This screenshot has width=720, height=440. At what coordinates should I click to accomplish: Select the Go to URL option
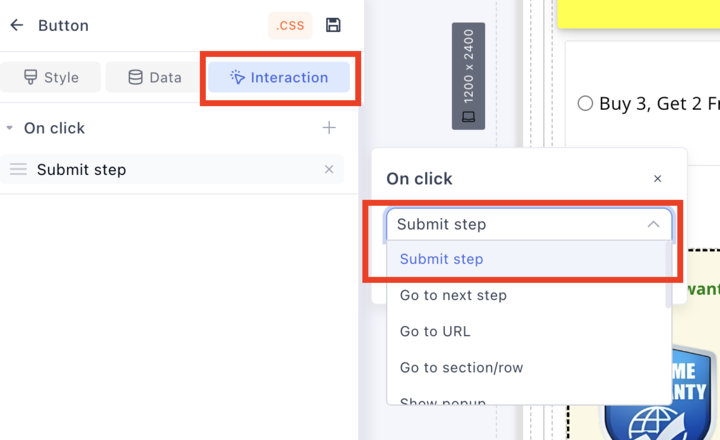coord(435,331)
